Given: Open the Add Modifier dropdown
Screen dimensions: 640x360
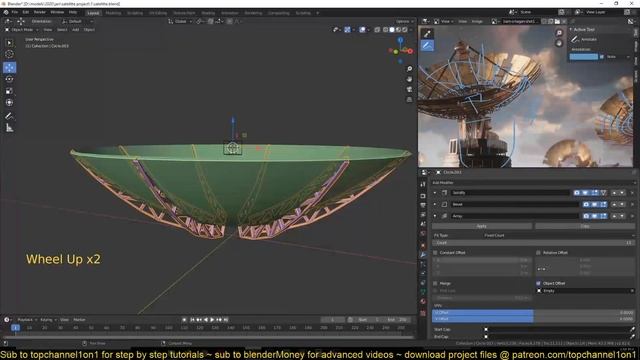Looking at the screenshot, I should [533, 183].
